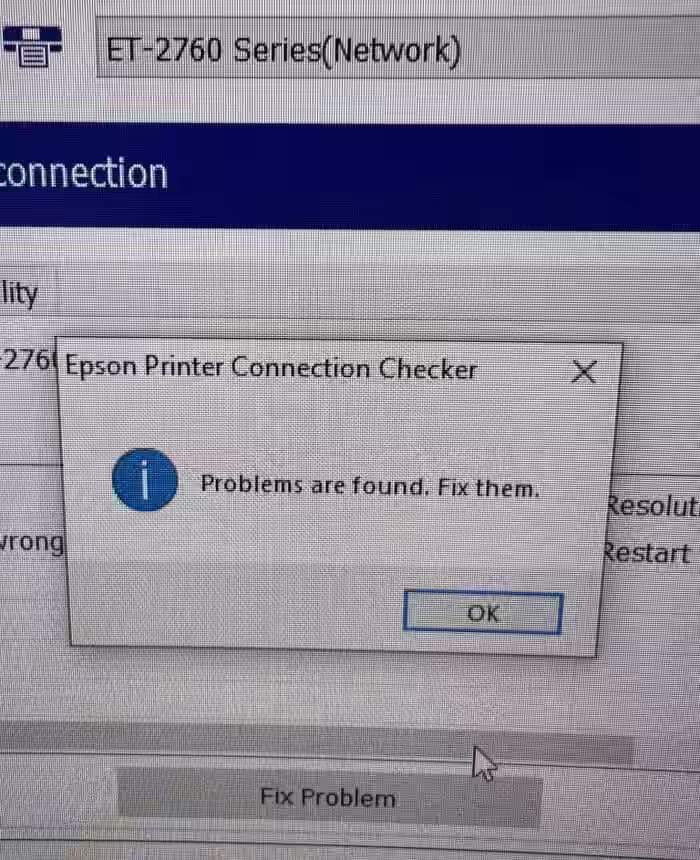Click the "Problems are found. Fix them." message
The height and width of the screenshot is (860, 700).
coord(370,486)
